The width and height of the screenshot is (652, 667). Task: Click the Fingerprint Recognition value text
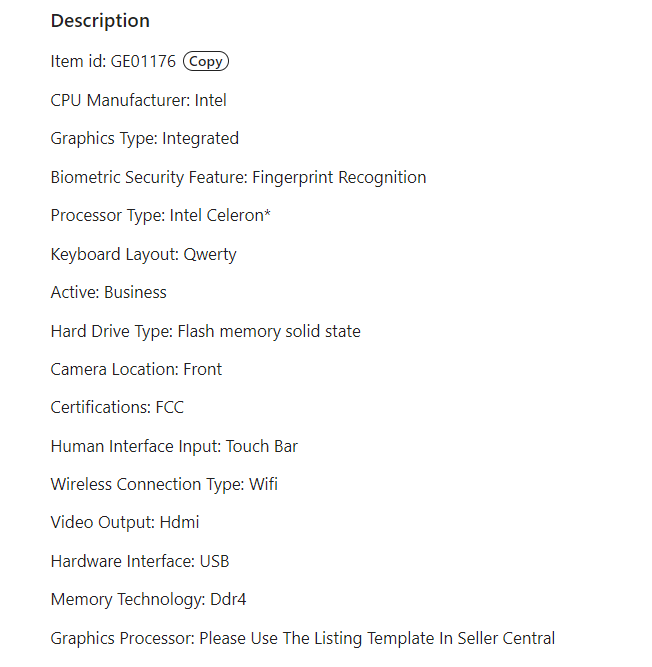coord(339,177)
